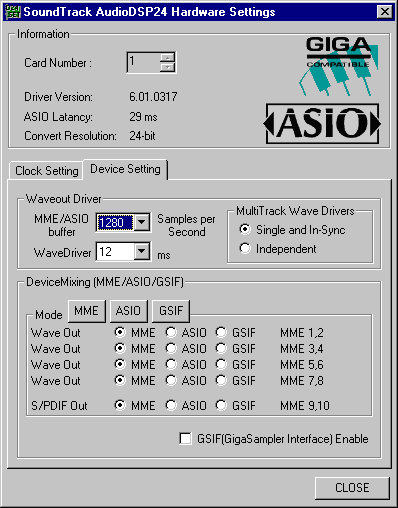Select Independent MultiTrack option

tap(245, 248)
